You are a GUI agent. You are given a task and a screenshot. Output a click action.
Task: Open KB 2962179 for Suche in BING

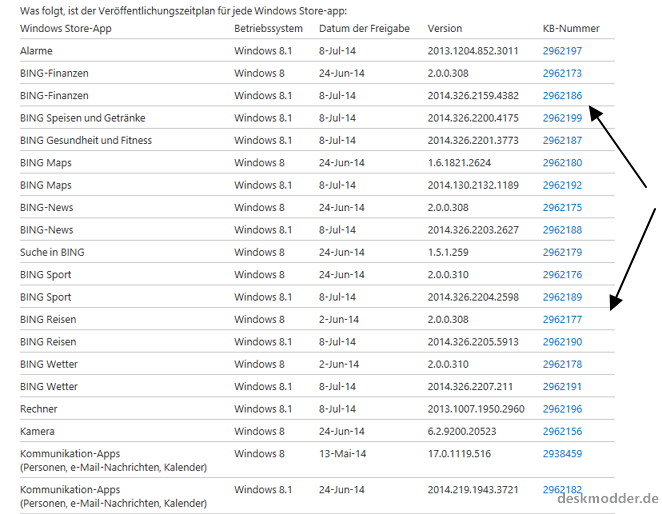[x=562, y=252]
